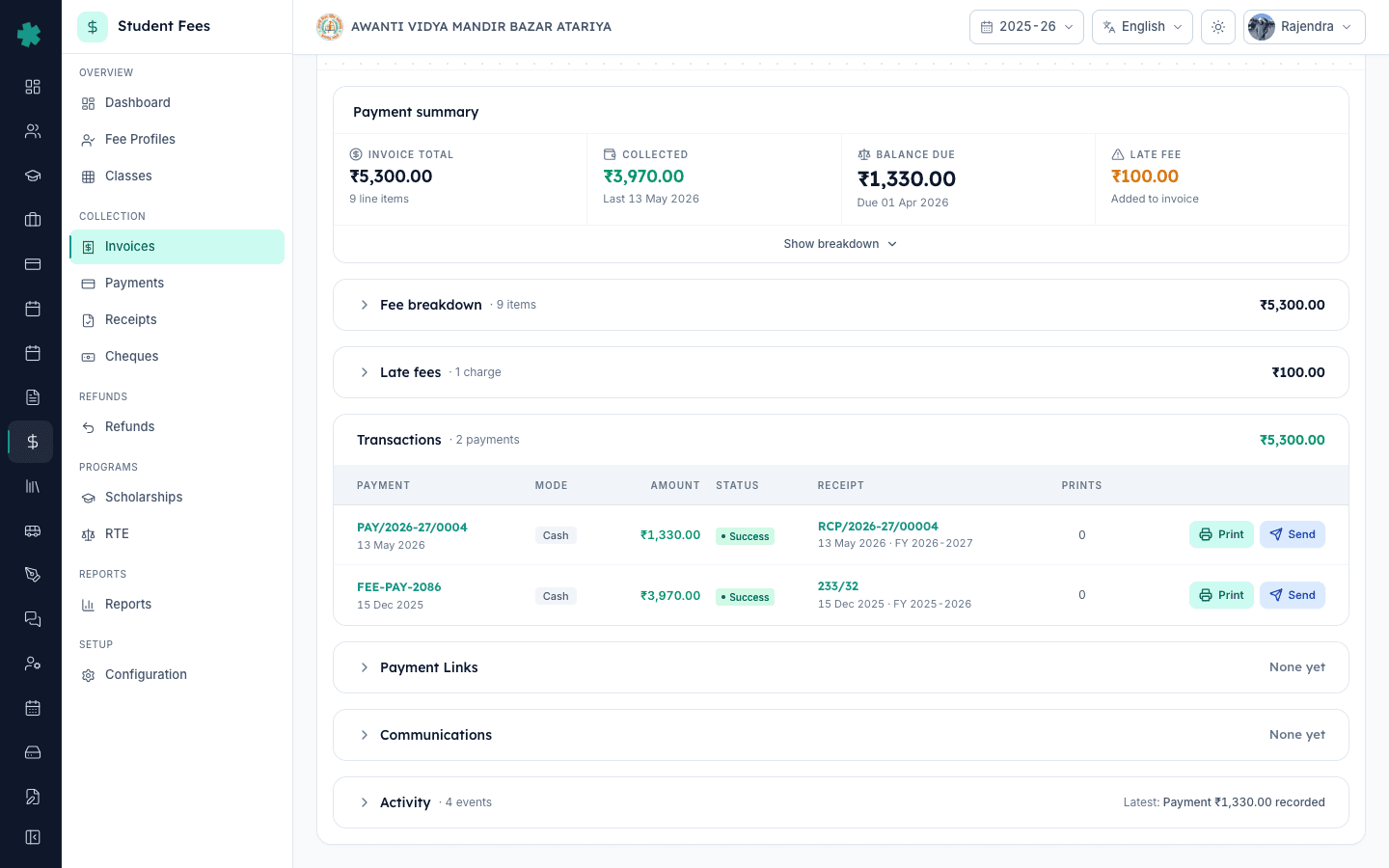This screenshot has height=868, width=1389.
Task: Select Invoices in sidebar
Action: (x=177, y=247)
